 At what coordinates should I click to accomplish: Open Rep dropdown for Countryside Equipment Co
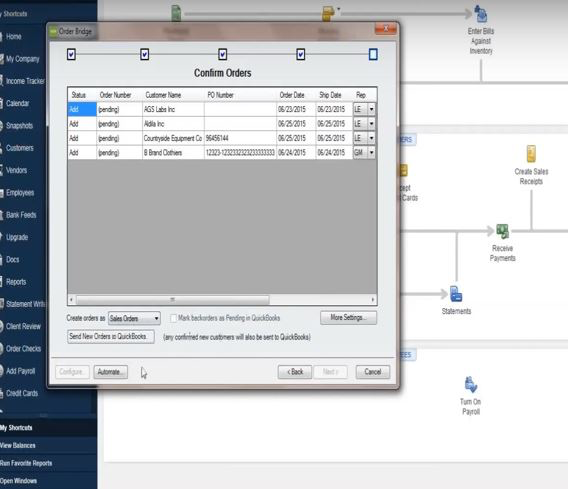(371, 138)
